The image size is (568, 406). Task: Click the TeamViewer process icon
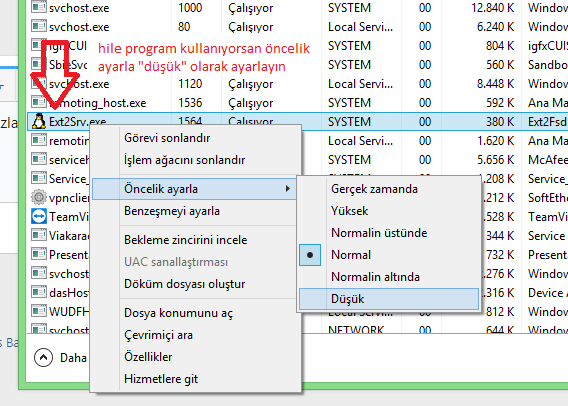tap(39, 216)
